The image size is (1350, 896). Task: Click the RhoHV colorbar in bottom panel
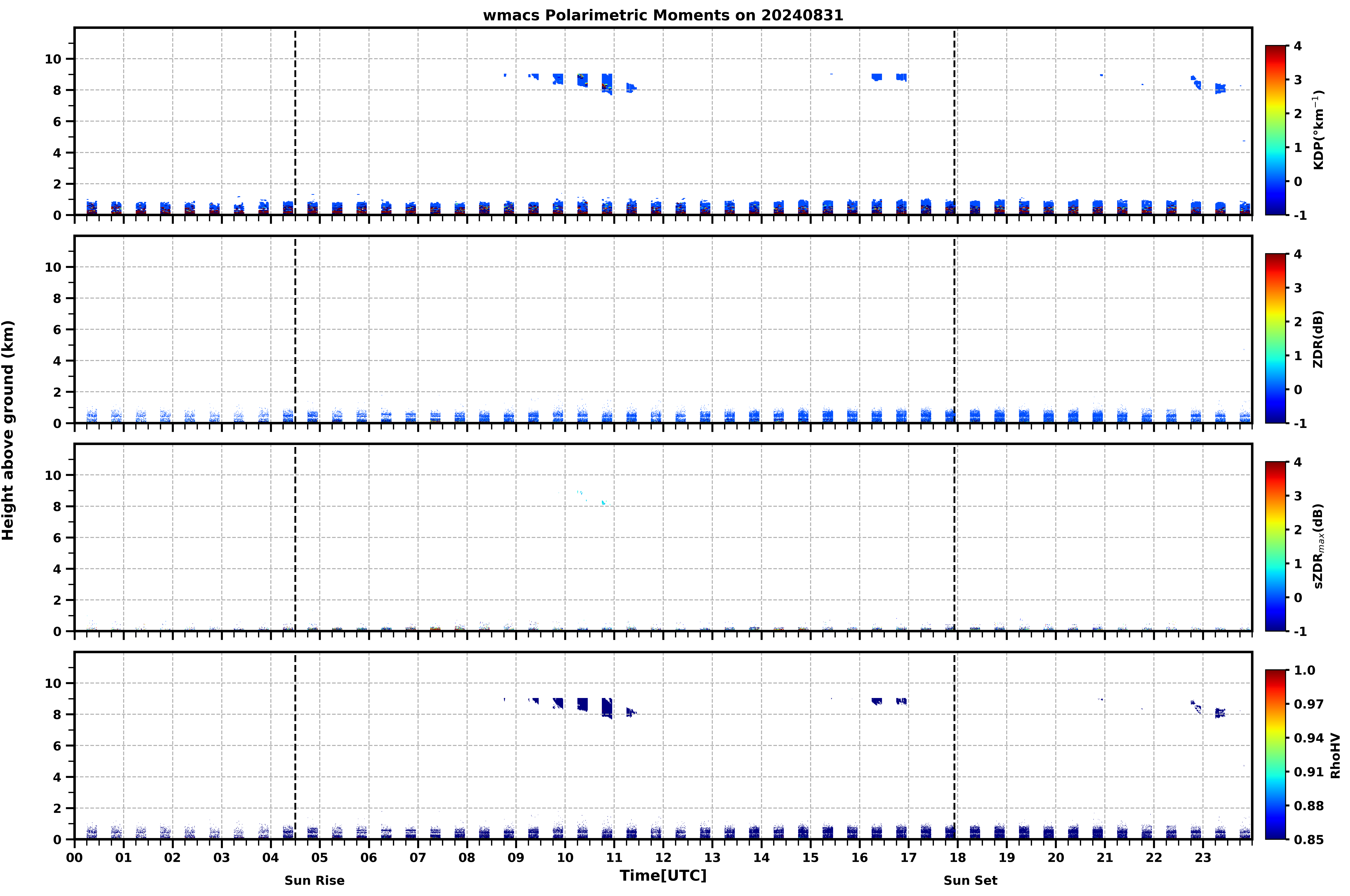pos(1275,754)
